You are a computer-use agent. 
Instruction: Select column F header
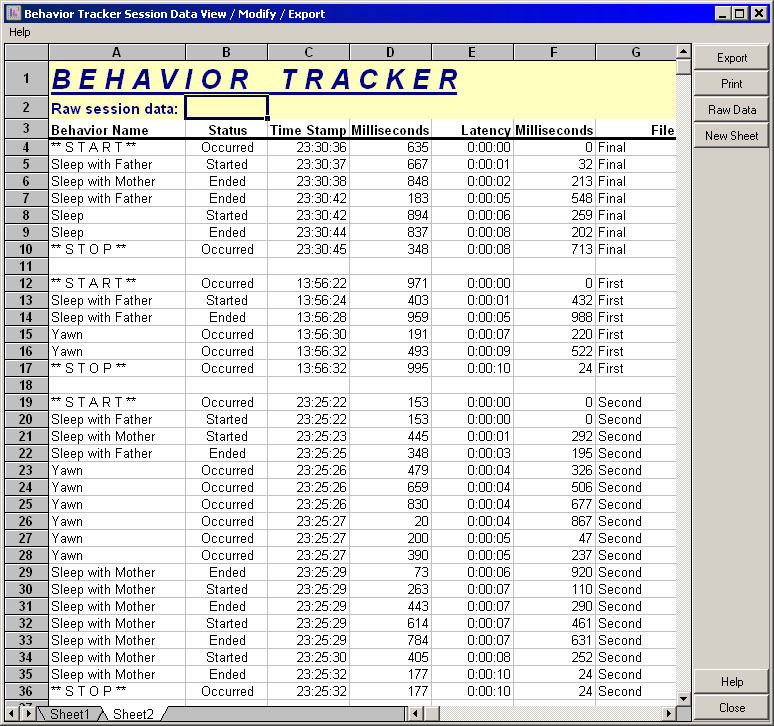coord(554,52)
